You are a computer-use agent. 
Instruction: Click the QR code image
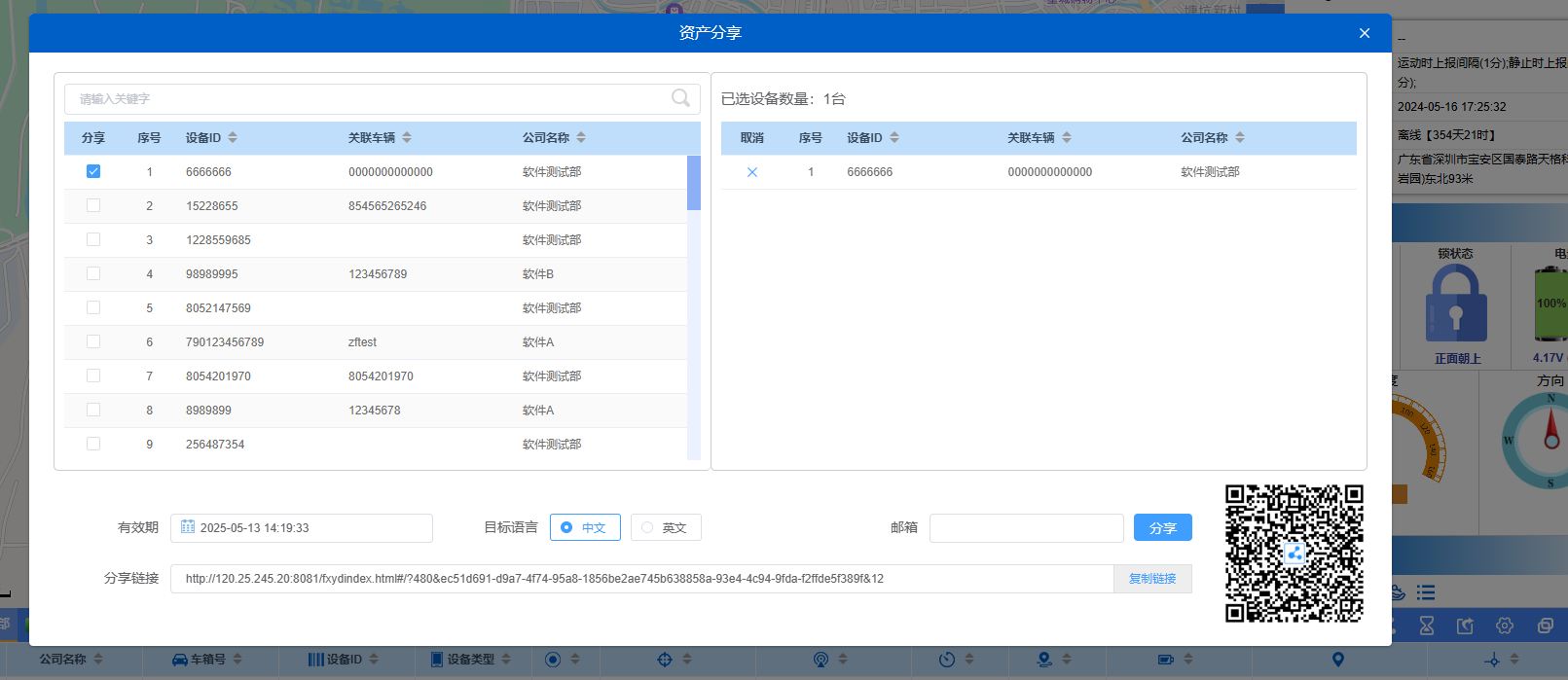tap(1294, 554)
